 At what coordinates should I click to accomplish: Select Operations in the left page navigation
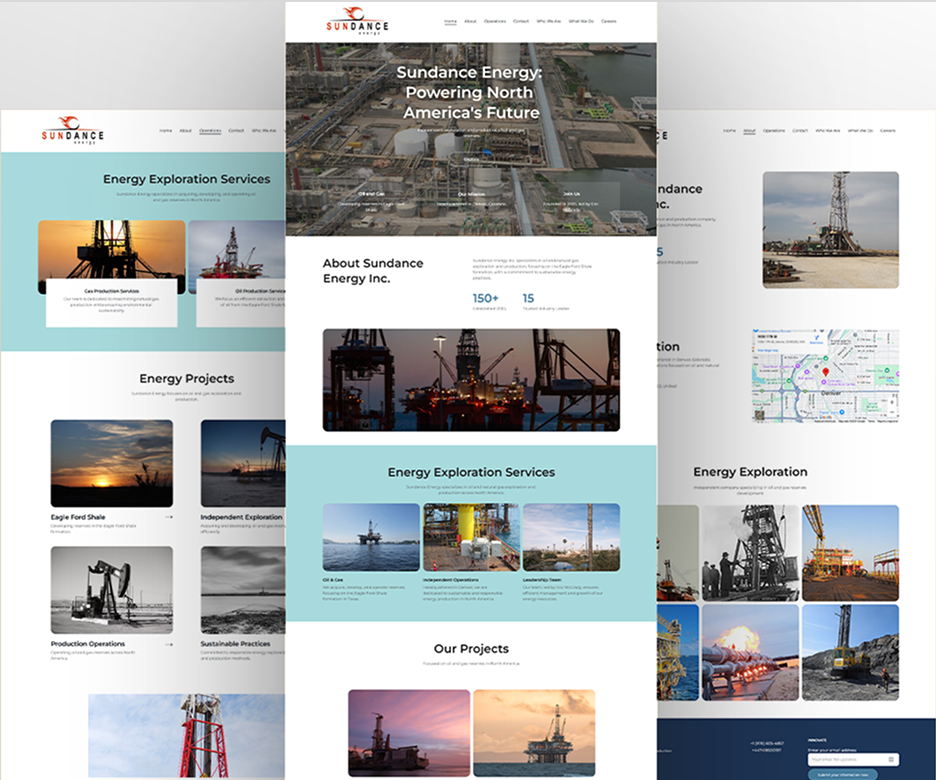pyautogui.click(x=210, y=130)
